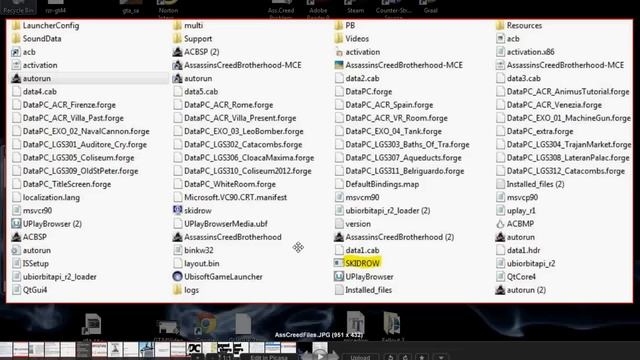
Task: Select the activation.x86 file icon
Action: click(x=500, y=52)
